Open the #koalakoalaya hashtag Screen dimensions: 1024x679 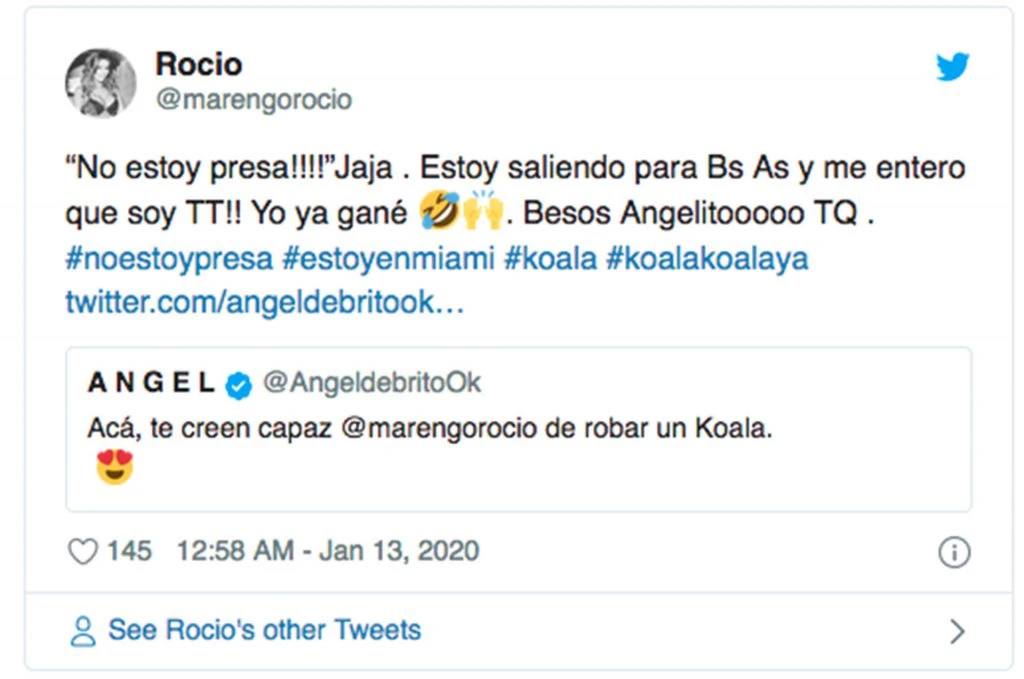click(x=706, y=258)
